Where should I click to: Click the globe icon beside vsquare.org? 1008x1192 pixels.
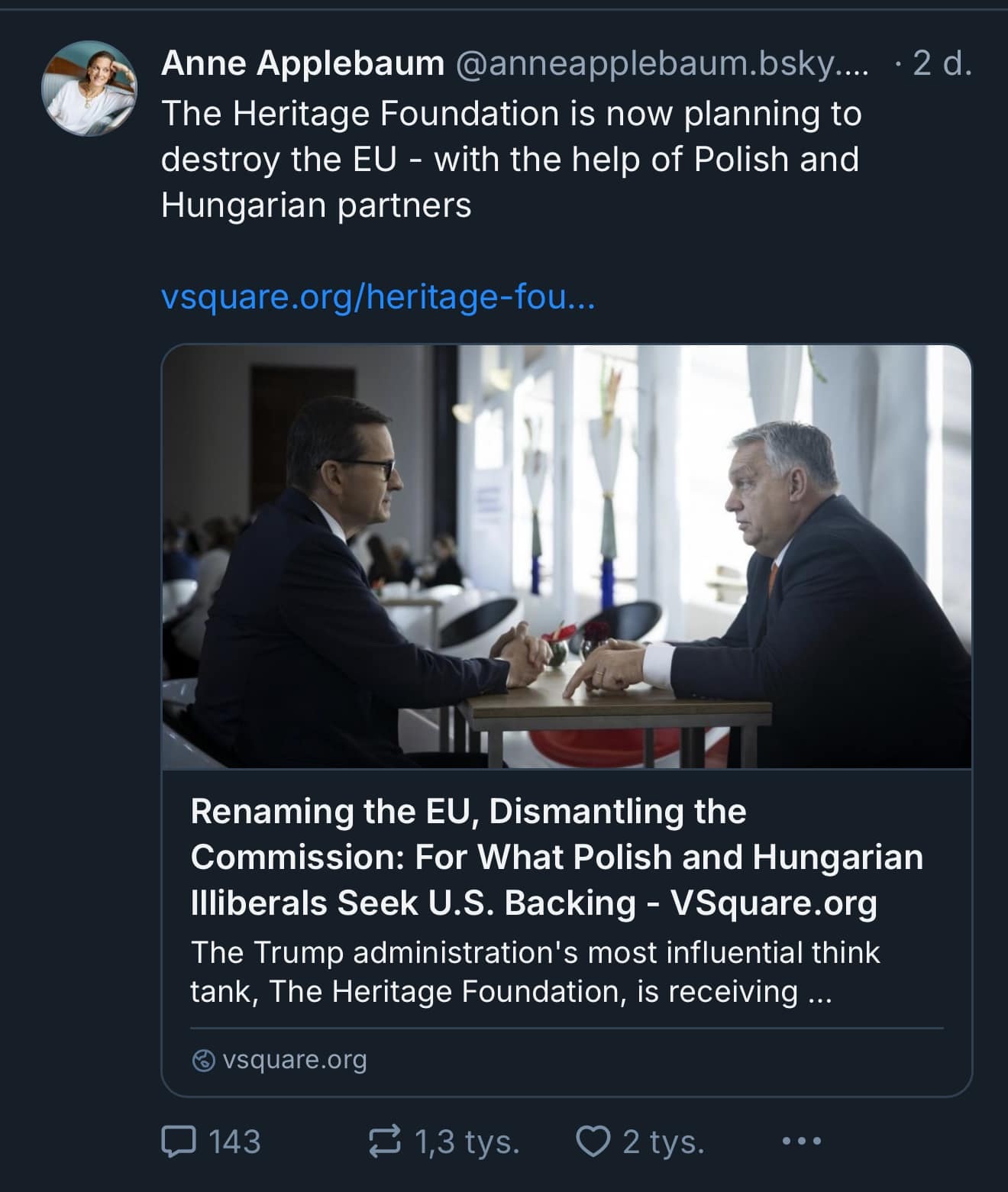click(202, 1059)
